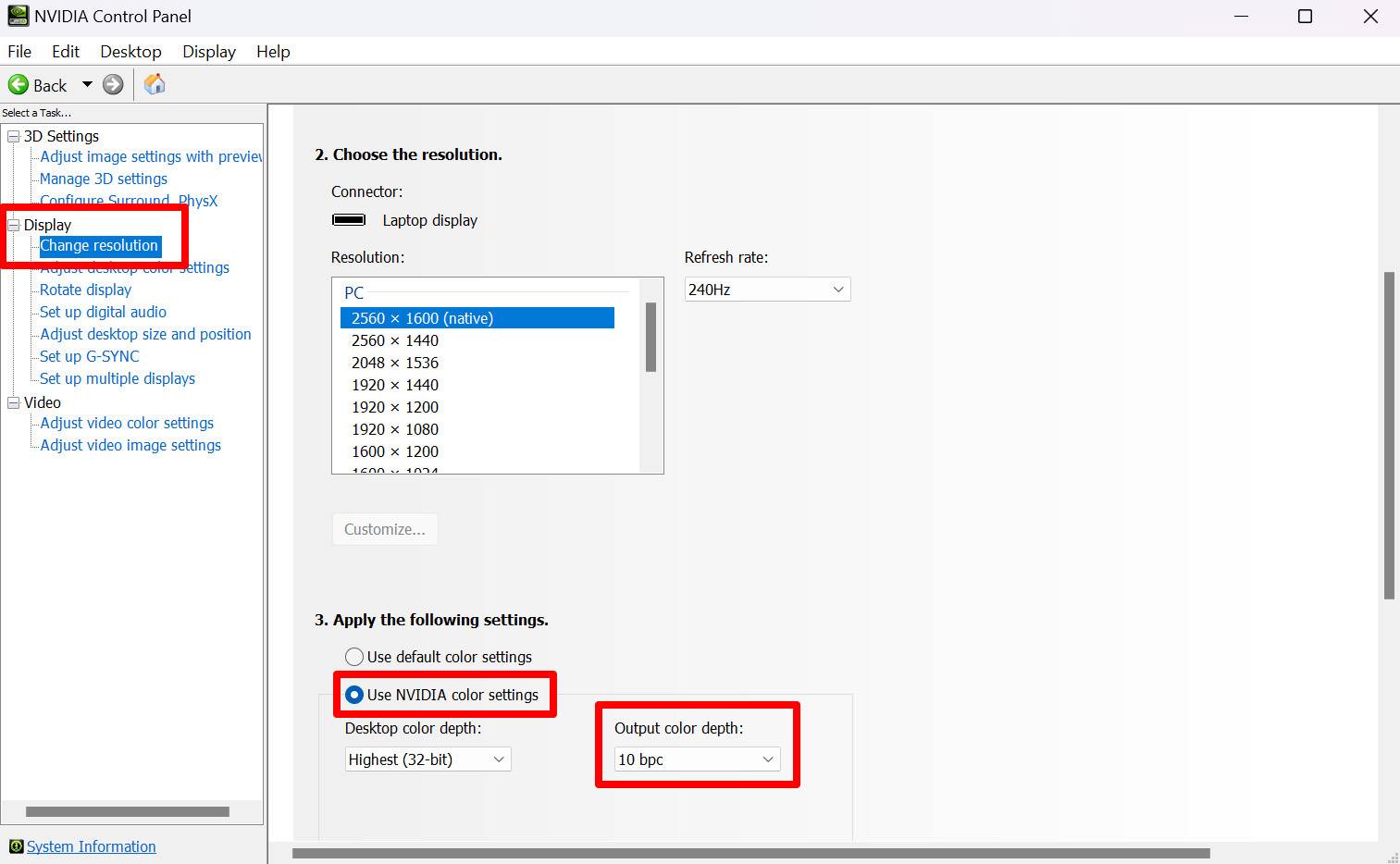1400x864 pixels.
Task: Click the Forward arrow icon
Action: click(x=113, y=85)
